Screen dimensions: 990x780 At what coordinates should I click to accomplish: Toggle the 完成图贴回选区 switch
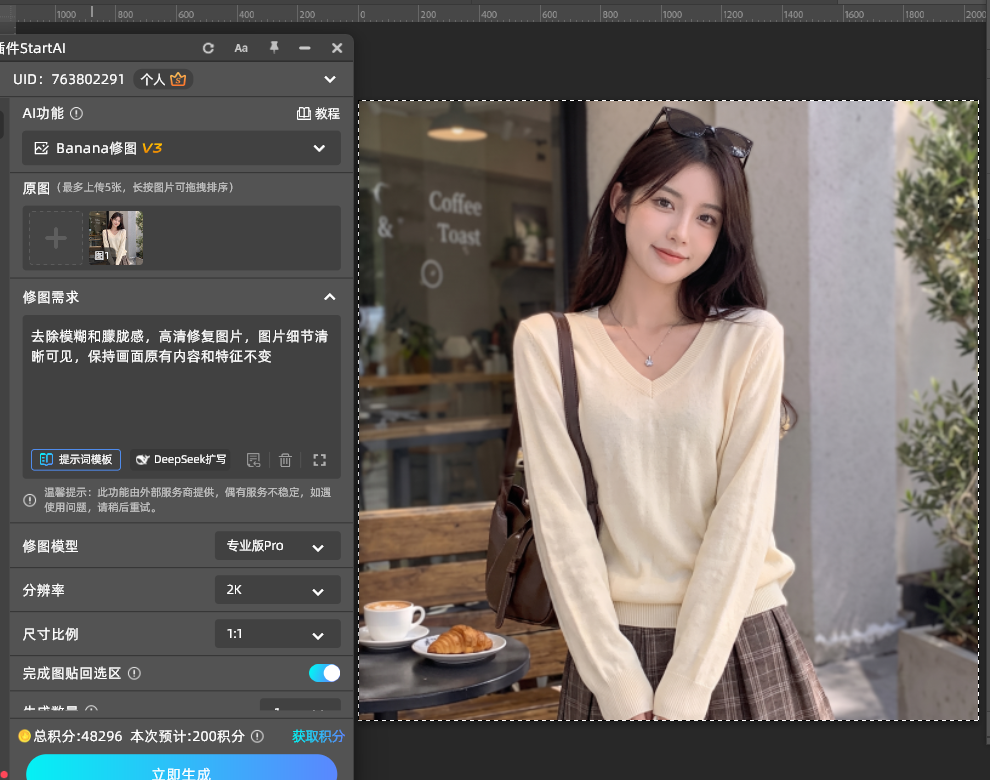coord(325,673)
